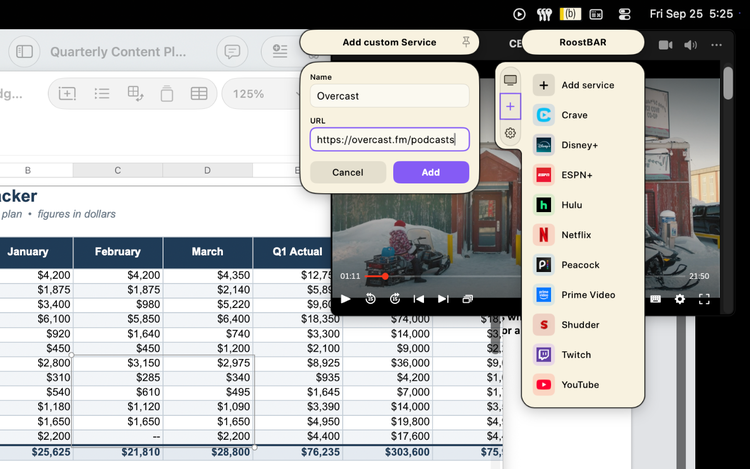This screenshot has width=750, height=469.
Task: Select column B header
Action: (x=28, y=170)
